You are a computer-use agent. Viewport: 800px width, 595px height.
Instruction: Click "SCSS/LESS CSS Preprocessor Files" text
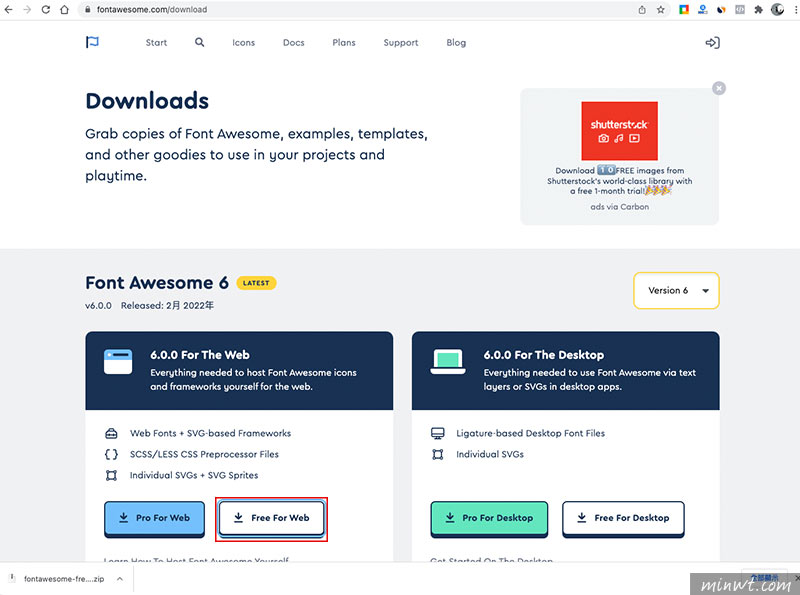[204, 454]
